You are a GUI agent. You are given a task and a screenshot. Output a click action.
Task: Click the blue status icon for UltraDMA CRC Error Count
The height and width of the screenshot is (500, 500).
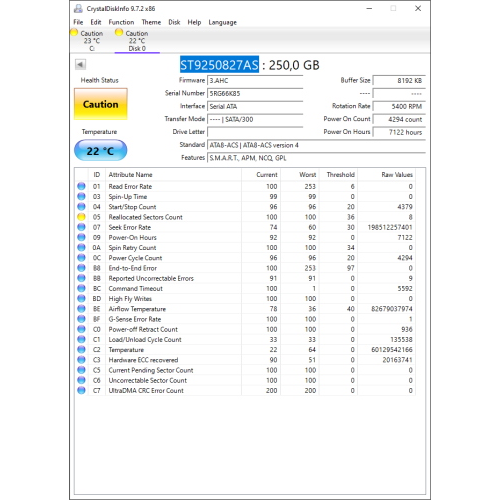81,390
